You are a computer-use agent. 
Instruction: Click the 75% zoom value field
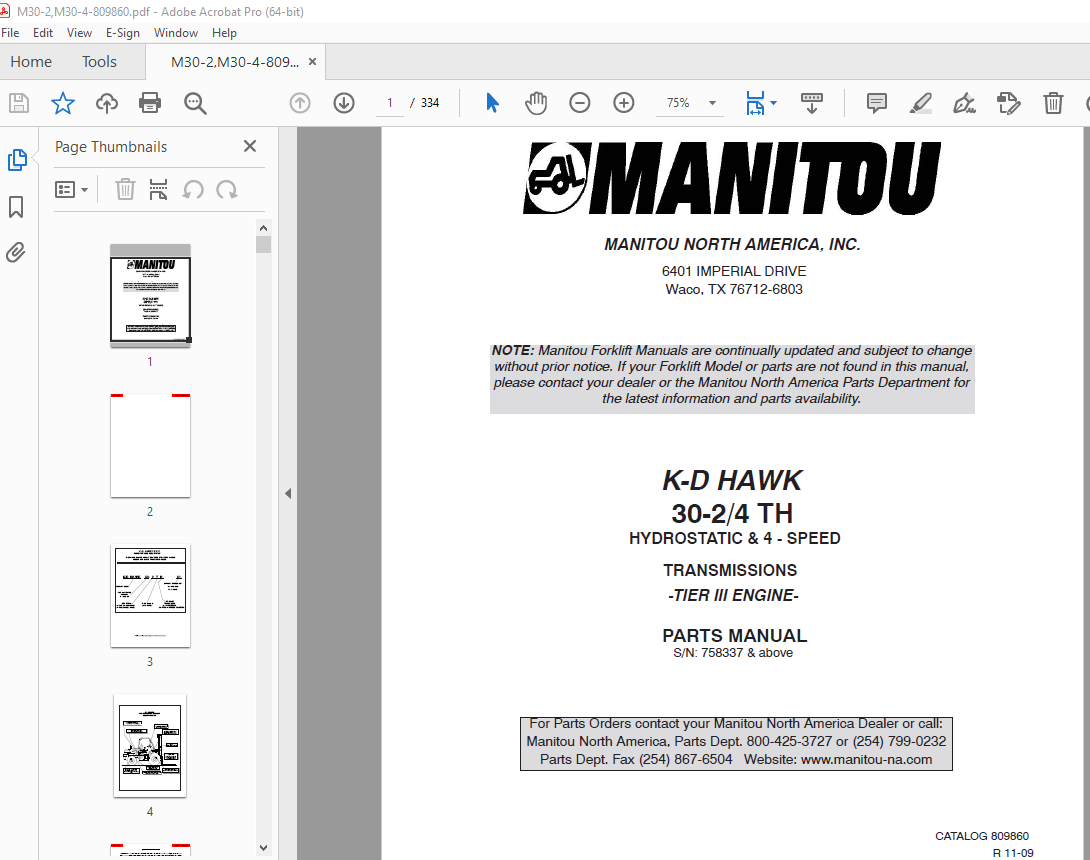pyautogui.click(x=678, y=104)
